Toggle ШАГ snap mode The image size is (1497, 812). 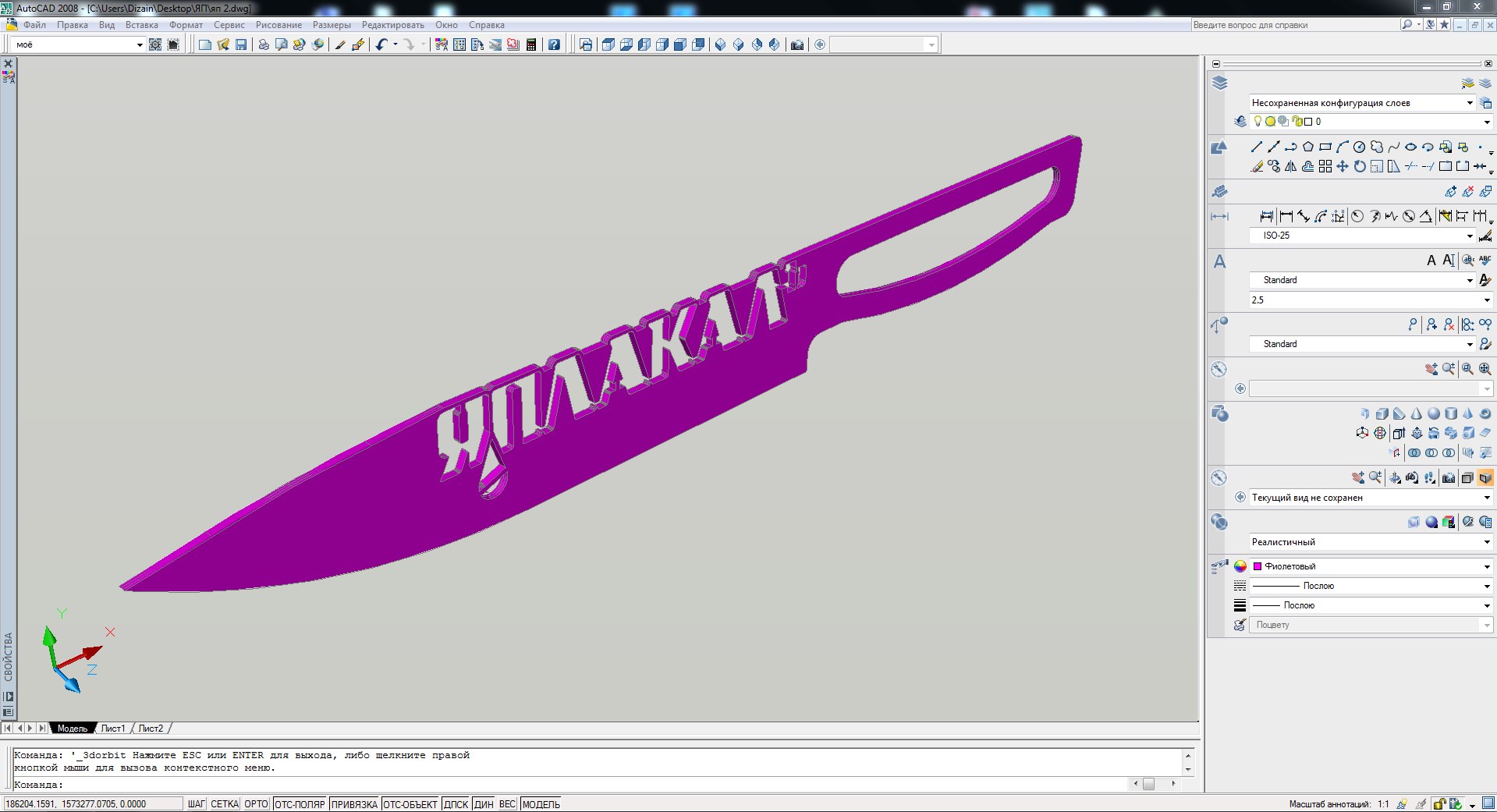click(x=197, y=804)
